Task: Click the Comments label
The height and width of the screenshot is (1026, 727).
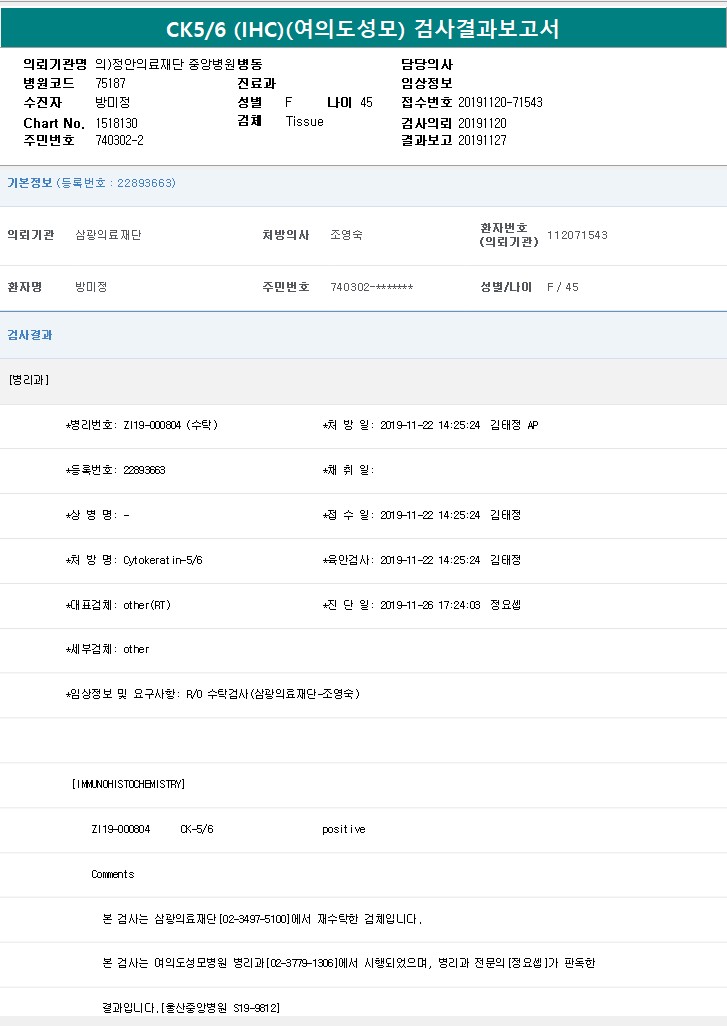Action: click(x=112, y=874)
